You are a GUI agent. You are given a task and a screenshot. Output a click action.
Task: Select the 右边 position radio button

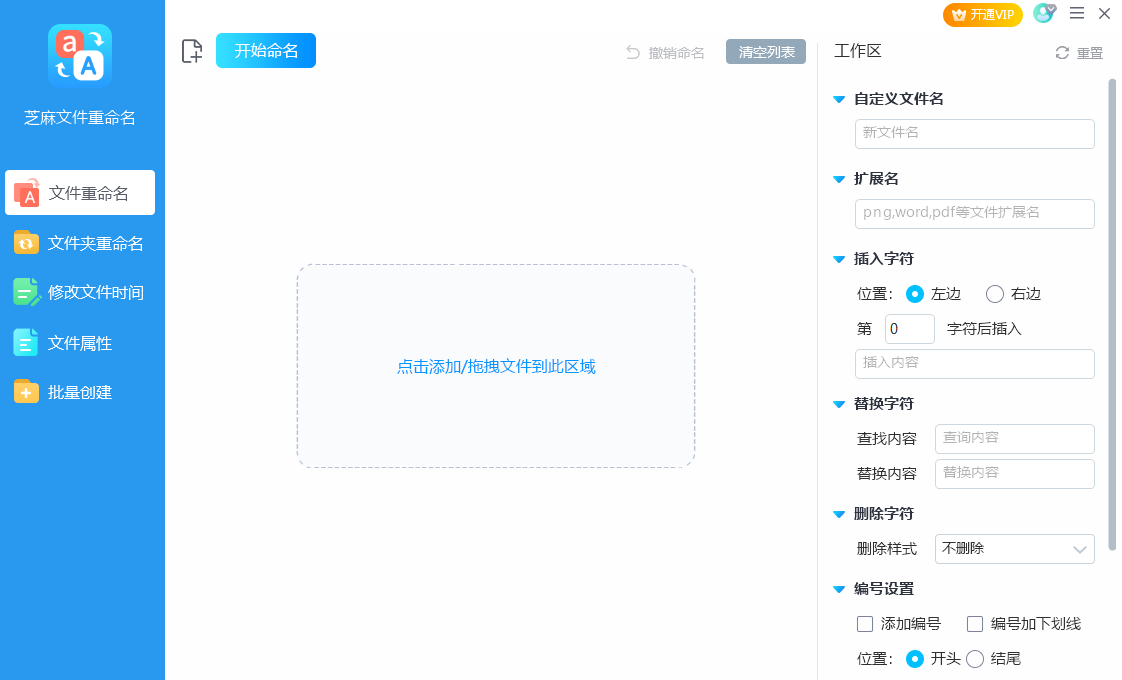pos(995,294)
